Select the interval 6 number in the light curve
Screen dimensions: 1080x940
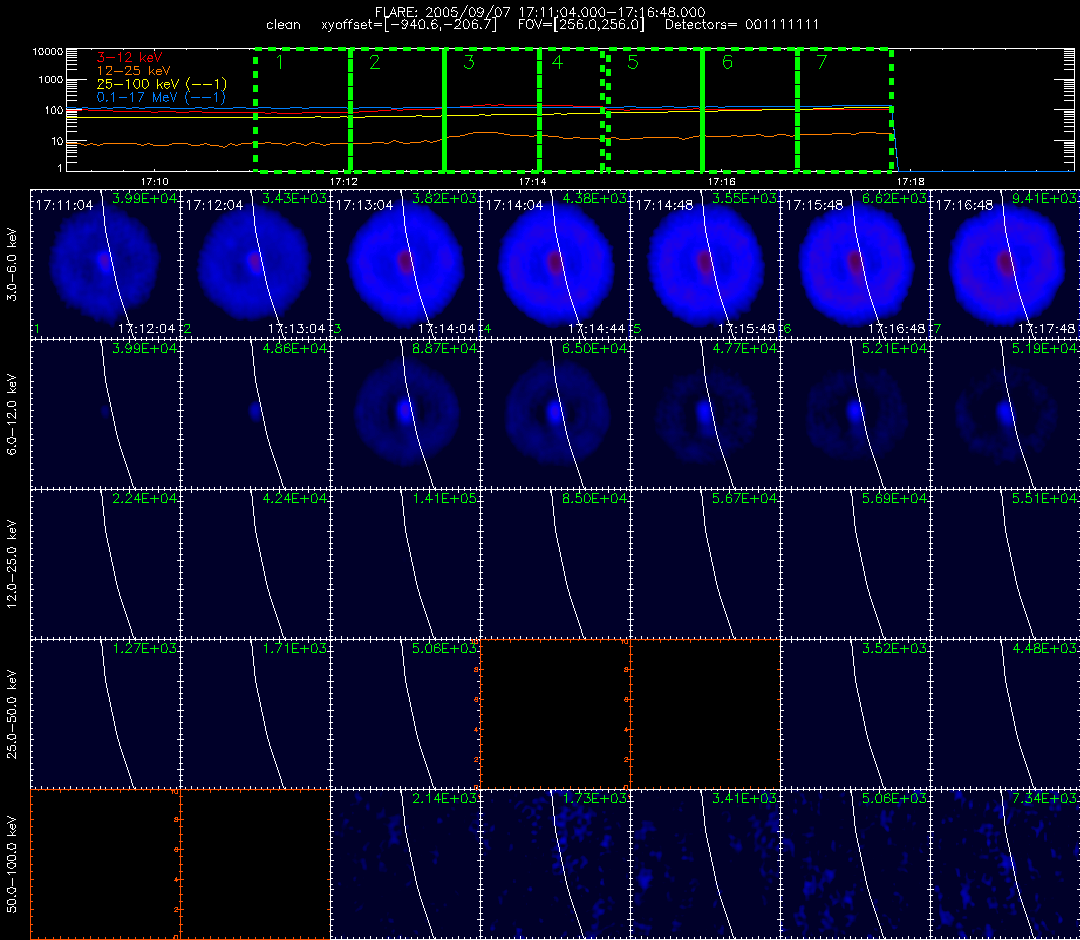[727, 63]
